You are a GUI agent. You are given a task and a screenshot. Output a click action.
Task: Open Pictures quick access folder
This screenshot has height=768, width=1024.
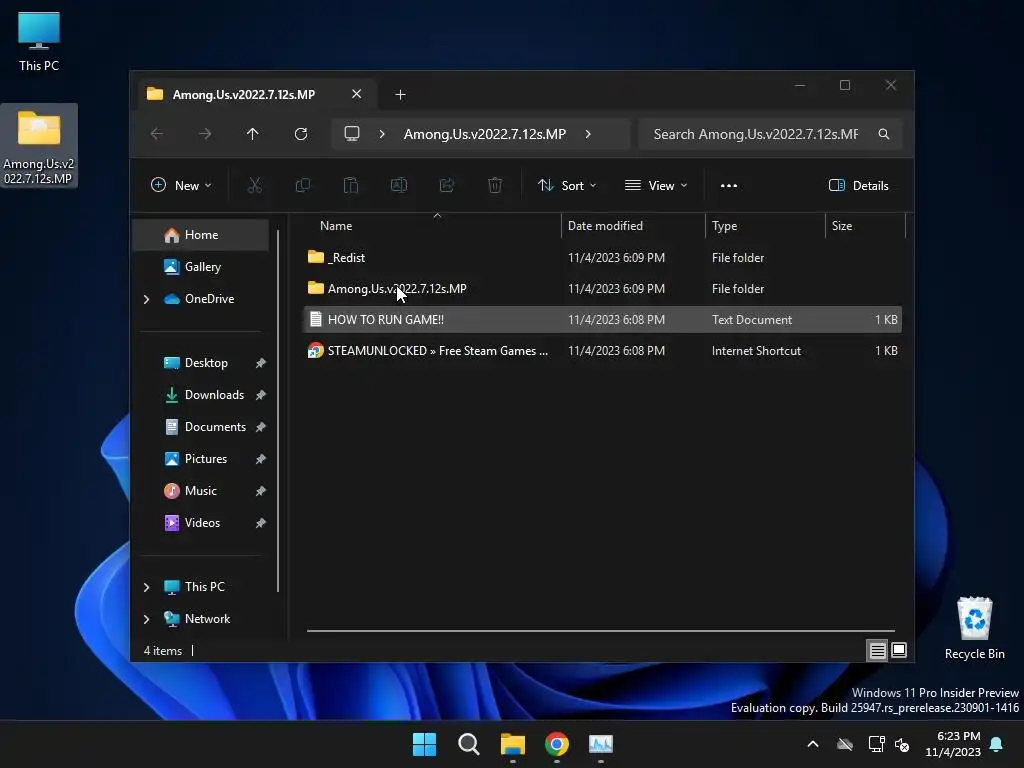click(206, 459)
